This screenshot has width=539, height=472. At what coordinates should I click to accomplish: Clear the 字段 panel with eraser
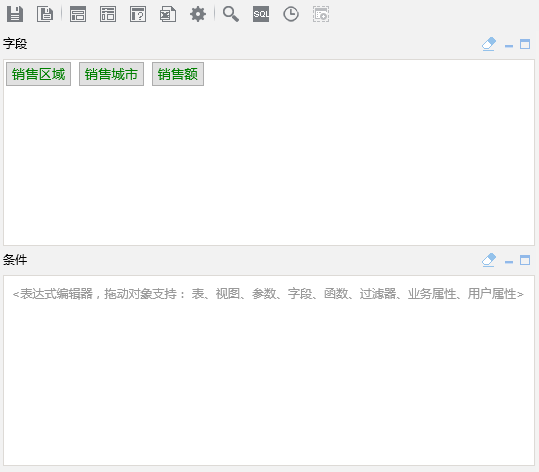click(489, 44)
